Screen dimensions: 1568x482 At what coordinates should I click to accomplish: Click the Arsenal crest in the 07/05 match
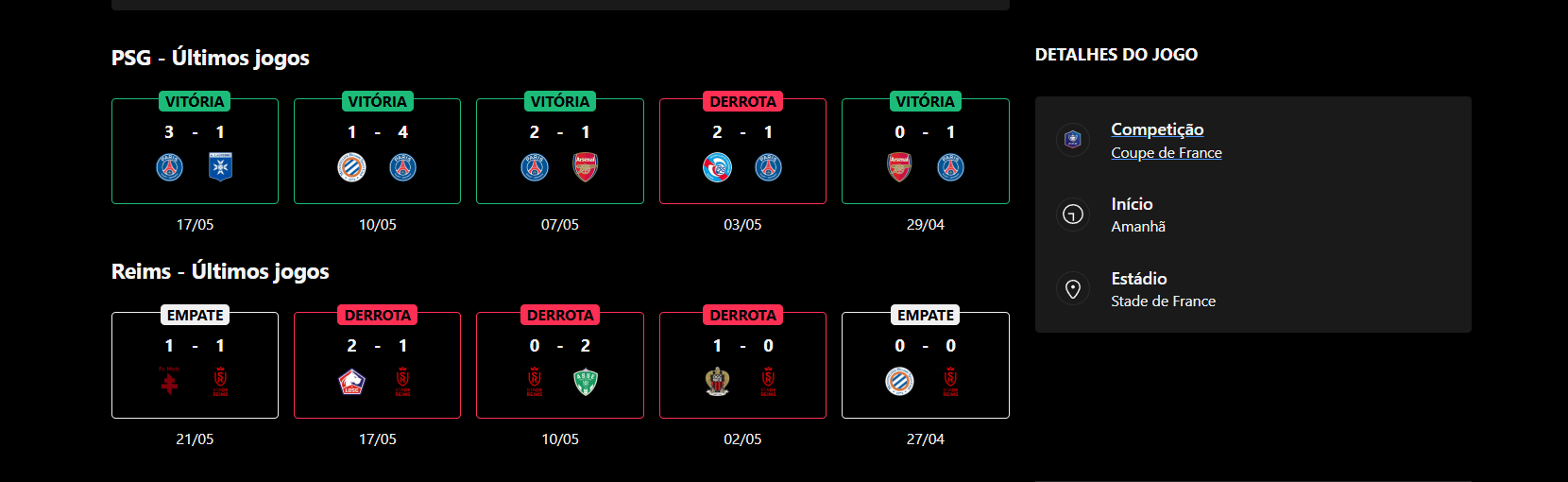(586, 167)
